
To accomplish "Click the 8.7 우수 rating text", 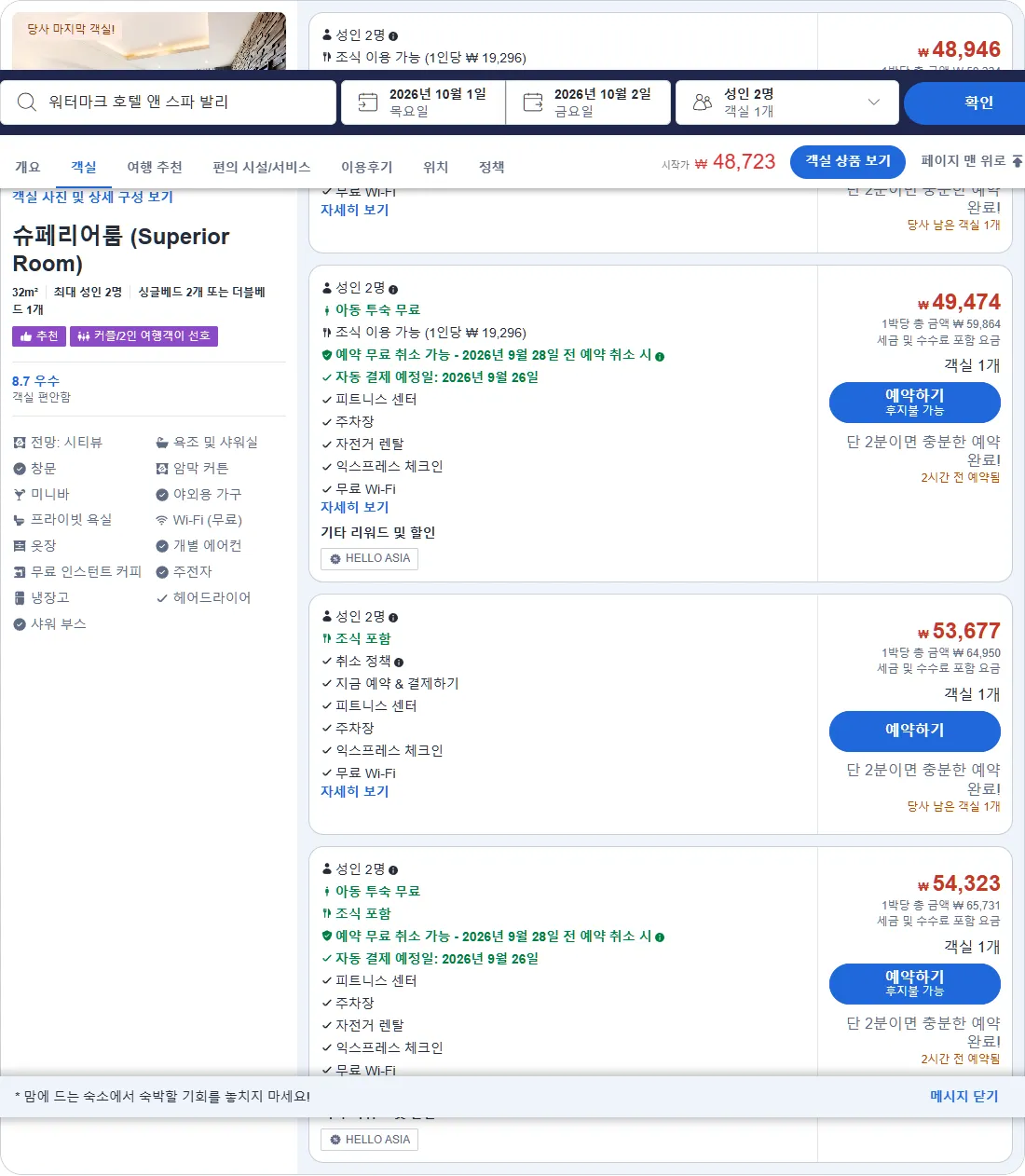I will coord(35,381).
